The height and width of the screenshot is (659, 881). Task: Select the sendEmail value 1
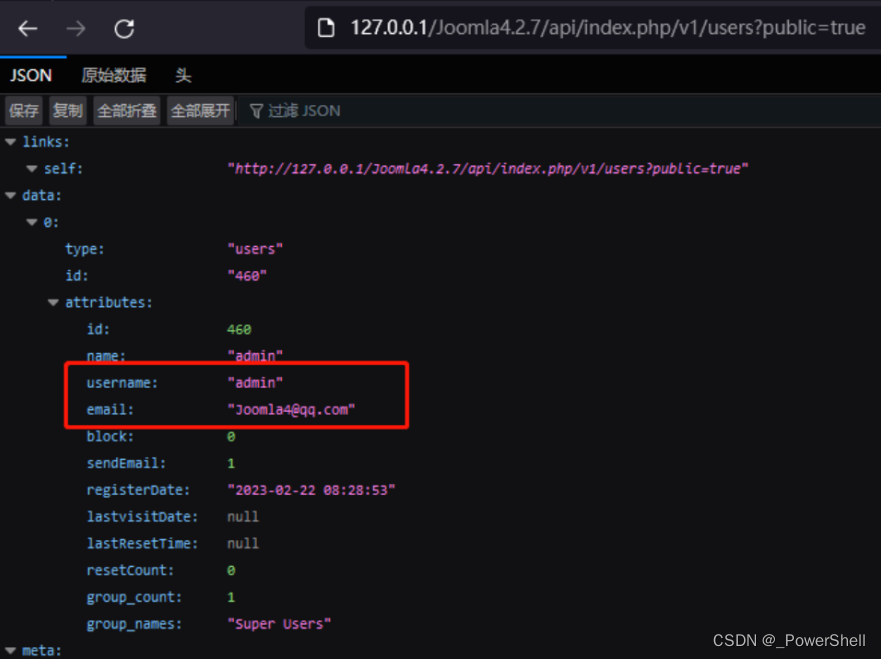tap(231, 463)
